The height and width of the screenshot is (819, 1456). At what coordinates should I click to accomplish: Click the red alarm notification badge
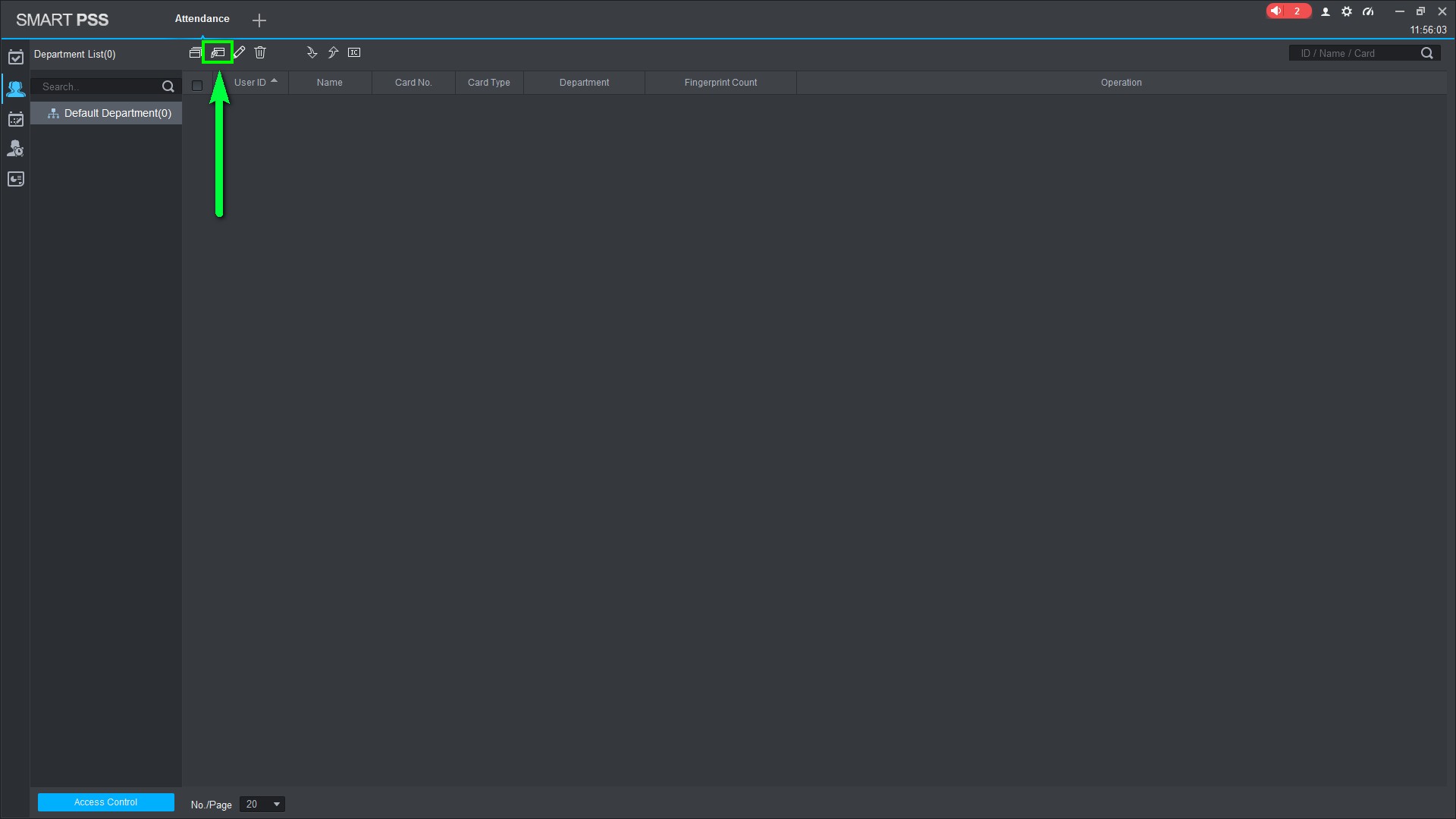(1288, 11)
